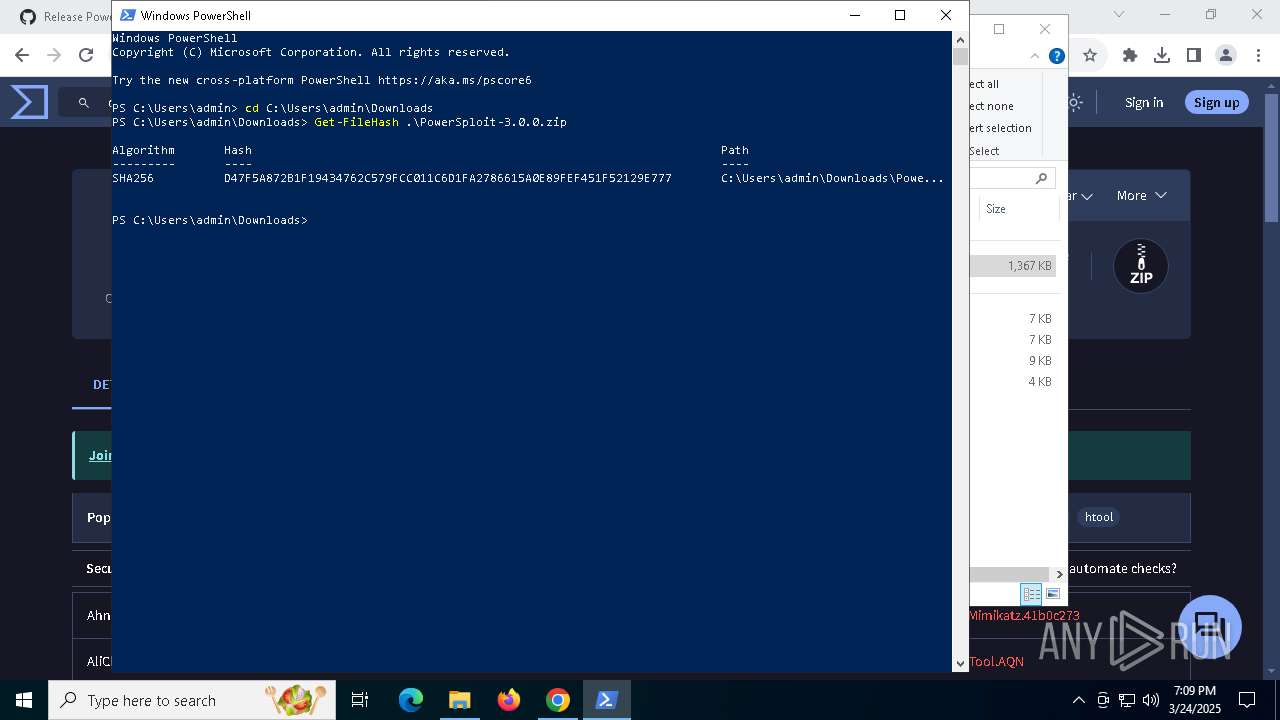Screen dimensions: 1280x720
Task: Collapse File Explorer ribbon chevron
Action: coord(1037,57)
